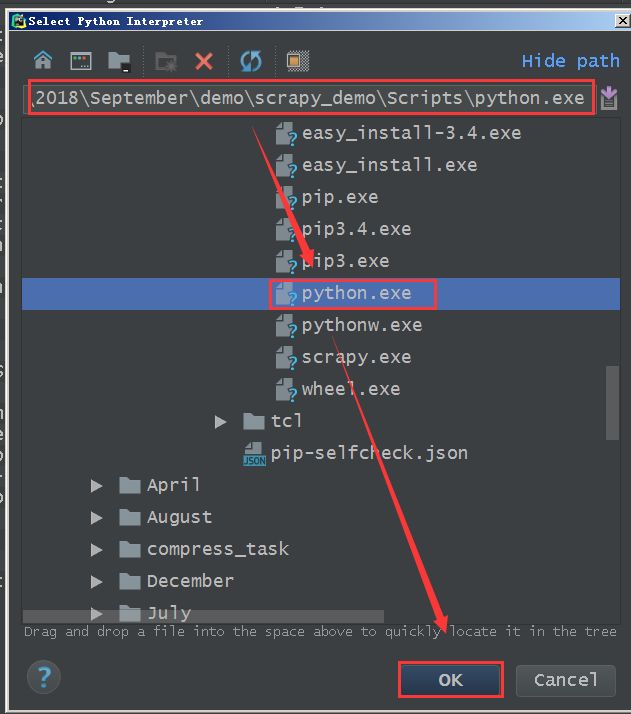The image size is (631, 714).
Task: Click the PyCharm icon in title bar
Action: 19,21
